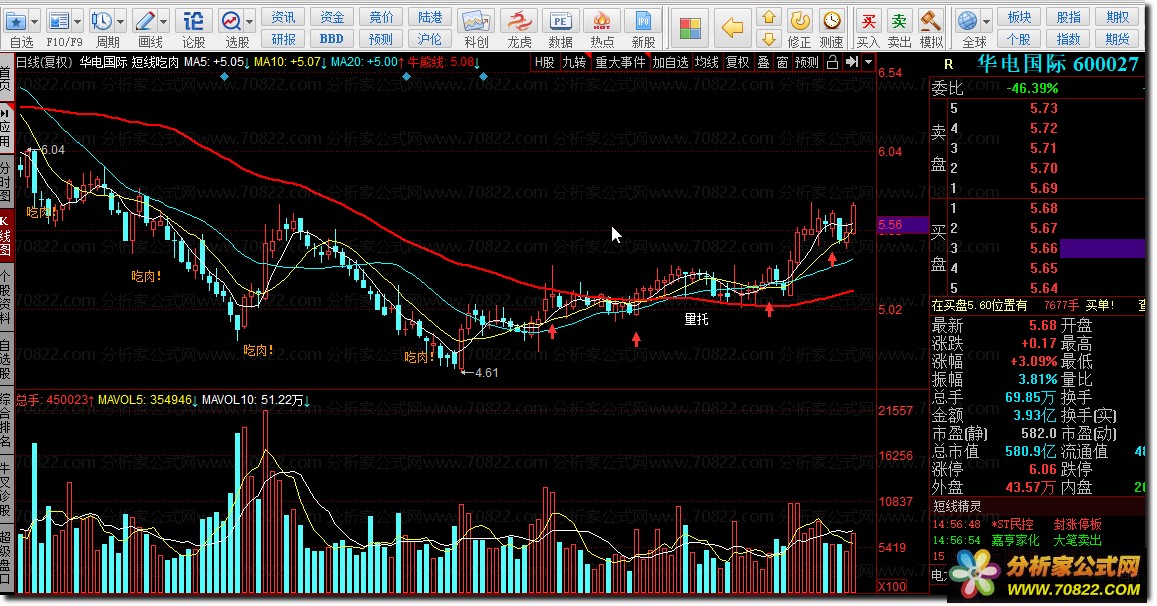Click the yellow up arrow icon

(x=769, y=18)
